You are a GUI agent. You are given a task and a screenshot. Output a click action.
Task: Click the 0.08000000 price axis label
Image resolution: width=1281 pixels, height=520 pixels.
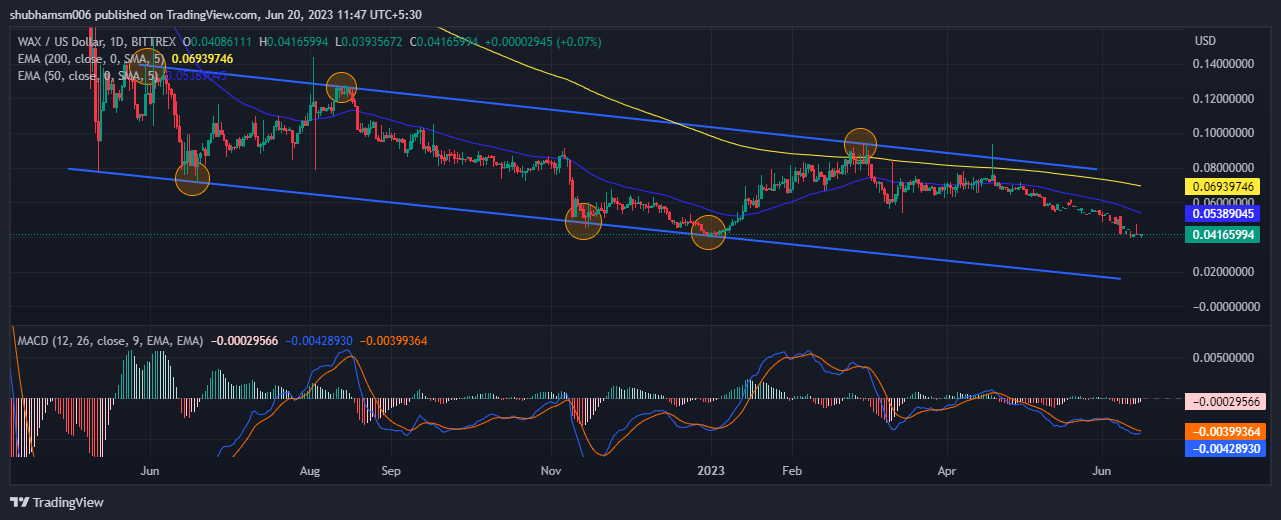(x=1225, y=168)
